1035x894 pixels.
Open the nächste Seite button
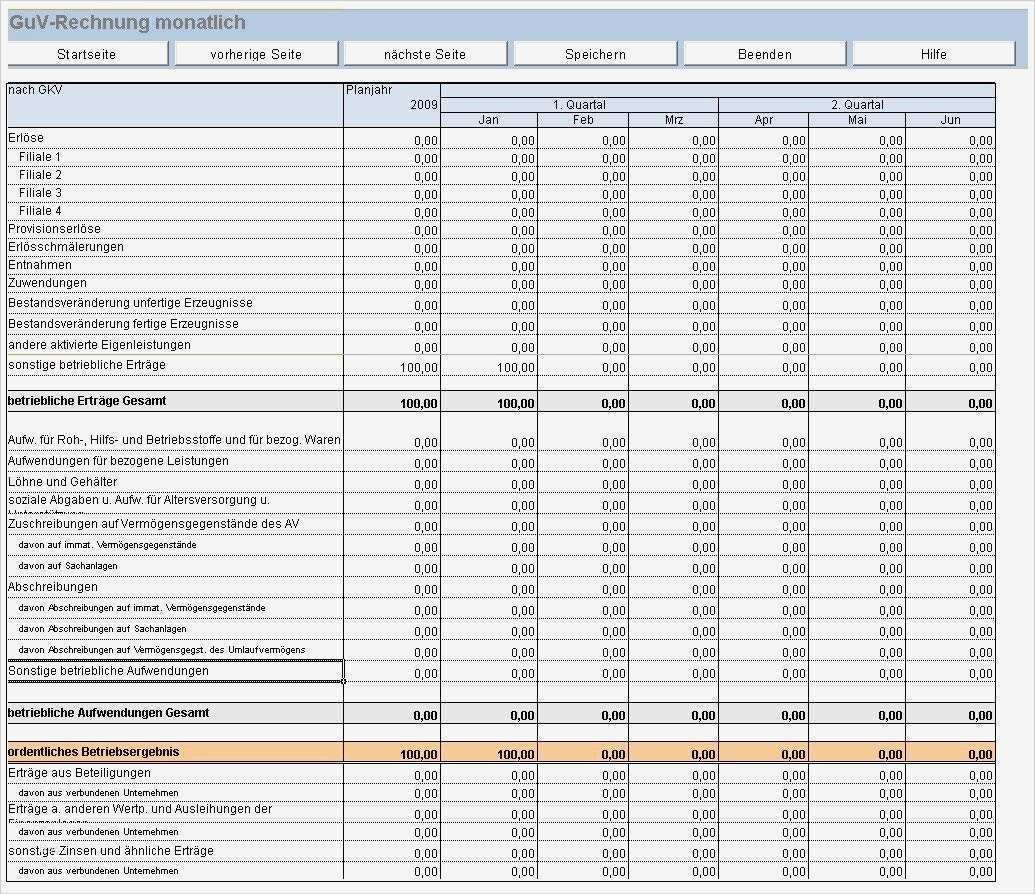425,54
